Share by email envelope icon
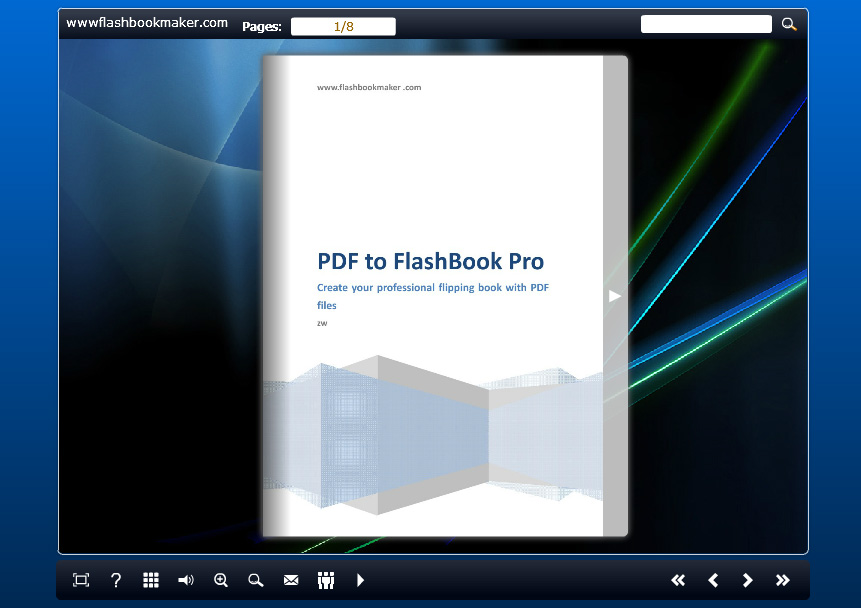The height and width of the screenshot is (608, 861). click(291, 580)
